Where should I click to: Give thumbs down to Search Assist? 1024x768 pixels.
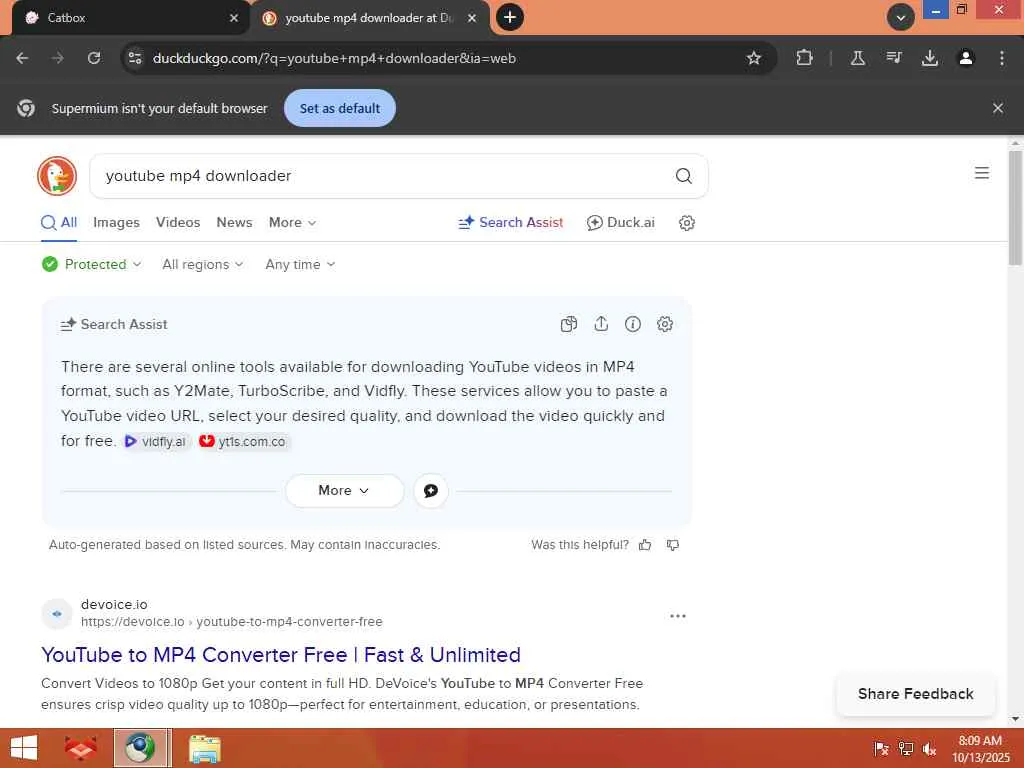(x=673, y=545)
